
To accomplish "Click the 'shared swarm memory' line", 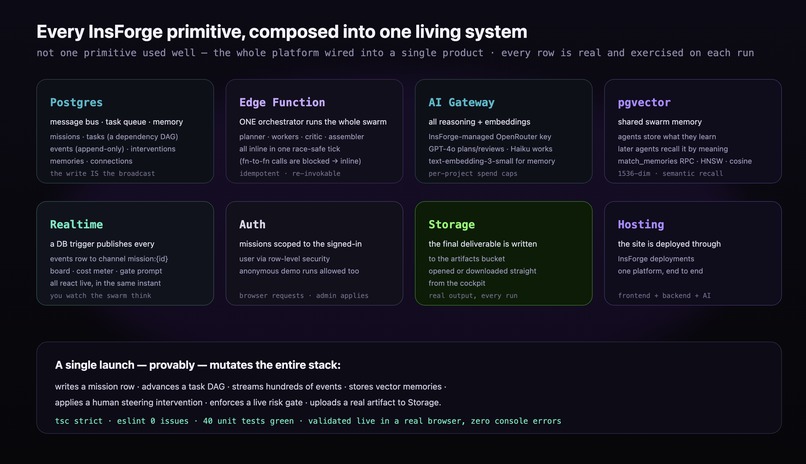I will [x=660, y=122].
